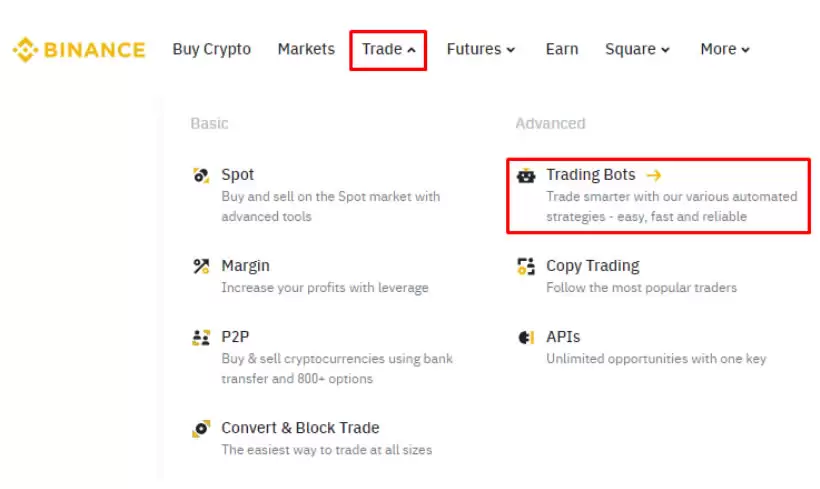Image resolution: width=820 pixels, height=489 pixels.
Task: Click the Margin percent icon
Action: click(x=201, y=266)
